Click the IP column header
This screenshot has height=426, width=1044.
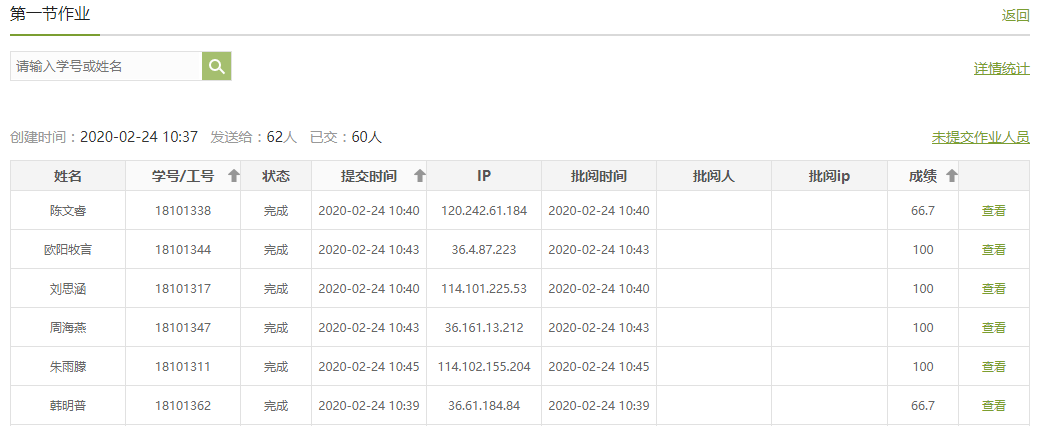(484, 176)
